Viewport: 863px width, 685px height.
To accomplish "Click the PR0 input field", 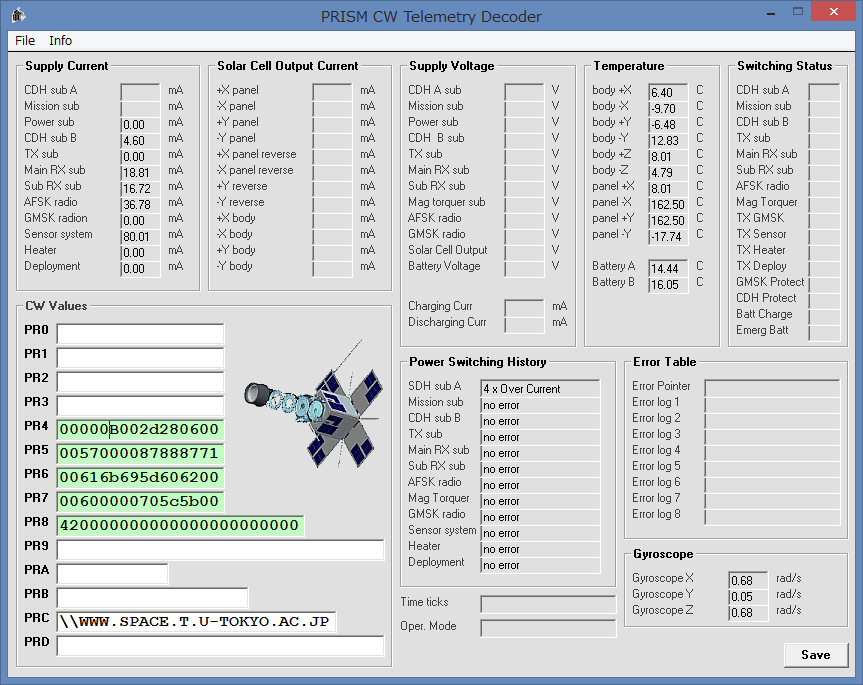I will [x=140, y=333].
